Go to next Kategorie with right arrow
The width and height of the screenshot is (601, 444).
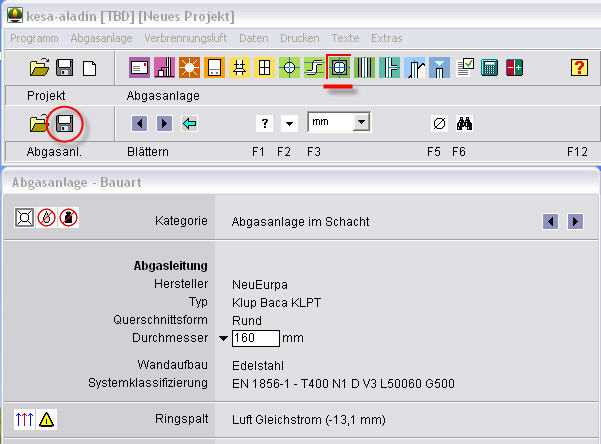[x=575, y=221]
